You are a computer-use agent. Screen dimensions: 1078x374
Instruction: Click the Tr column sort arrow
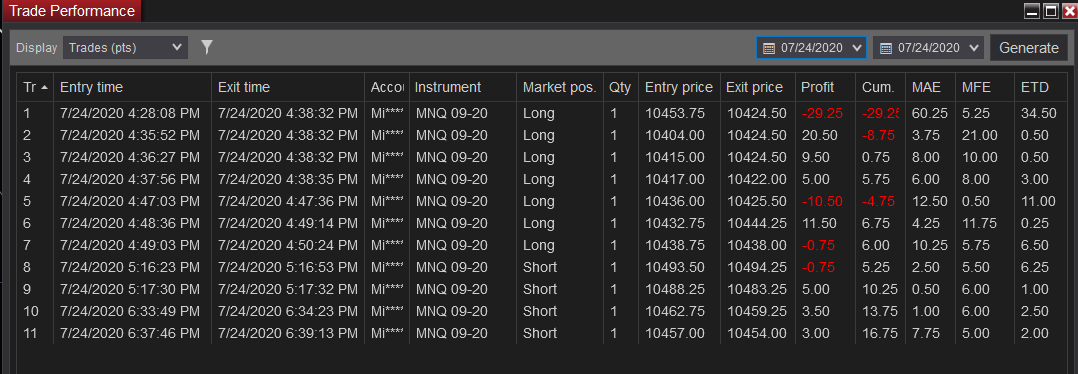(45, 87)
